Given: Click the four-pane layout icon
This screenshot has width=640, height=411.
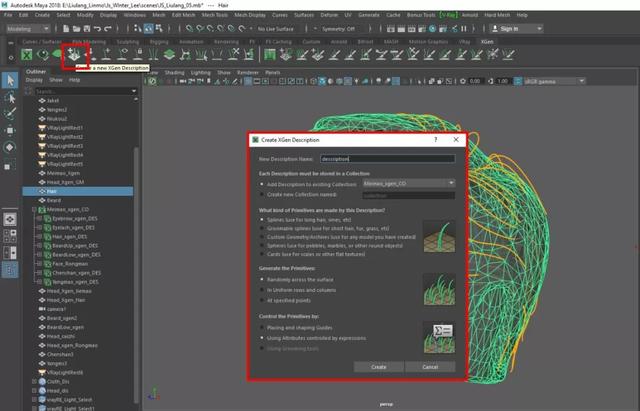Looking at the screenshot, I should click(x=10, y=236).
